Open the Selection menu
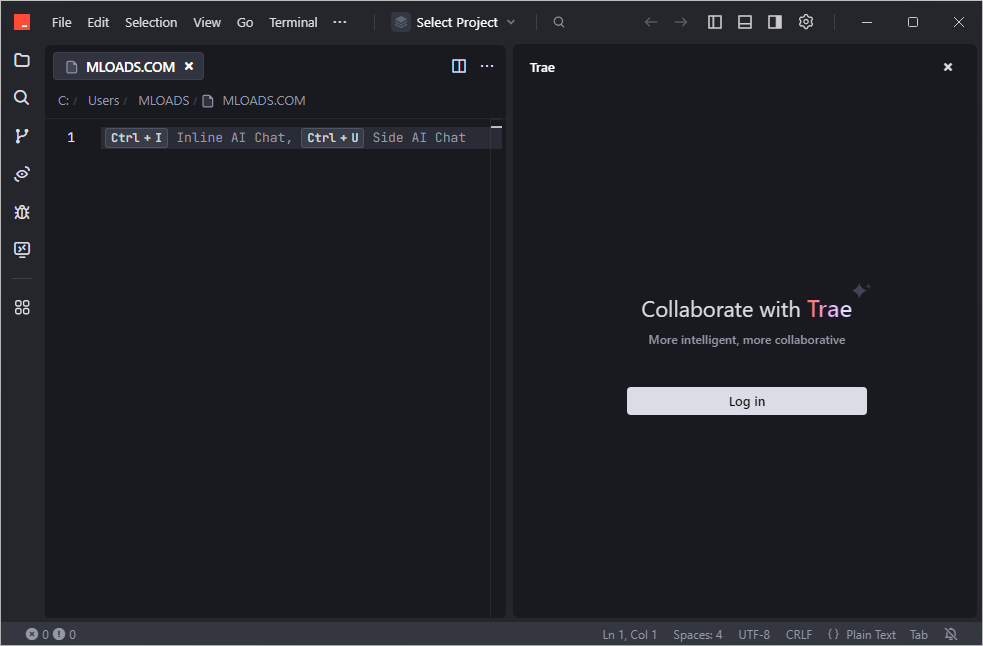The width and height of the screenshot is (983, 646). [x=151, y=22]
